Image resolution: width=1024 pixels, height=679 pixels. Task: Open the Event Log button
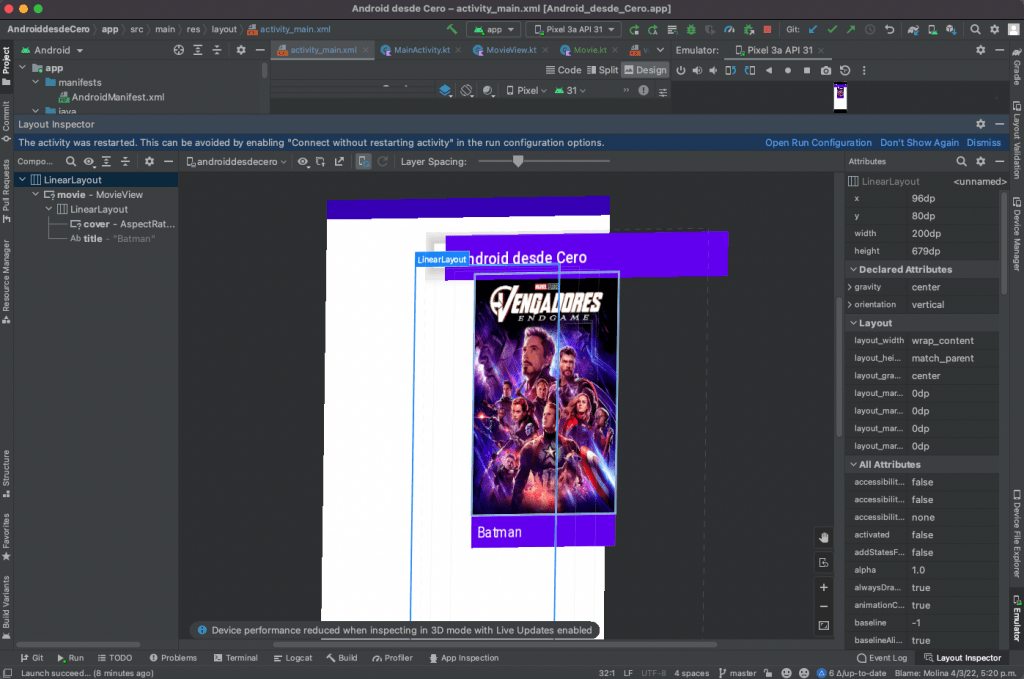coord(882,658)
